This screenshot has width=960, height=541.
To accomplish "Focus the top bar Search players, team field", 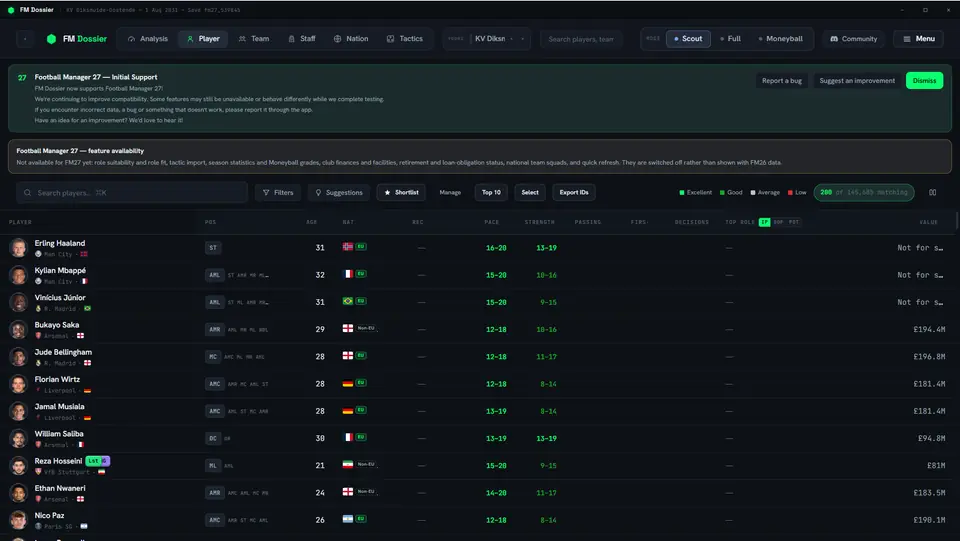I will (x=581, y=39).
